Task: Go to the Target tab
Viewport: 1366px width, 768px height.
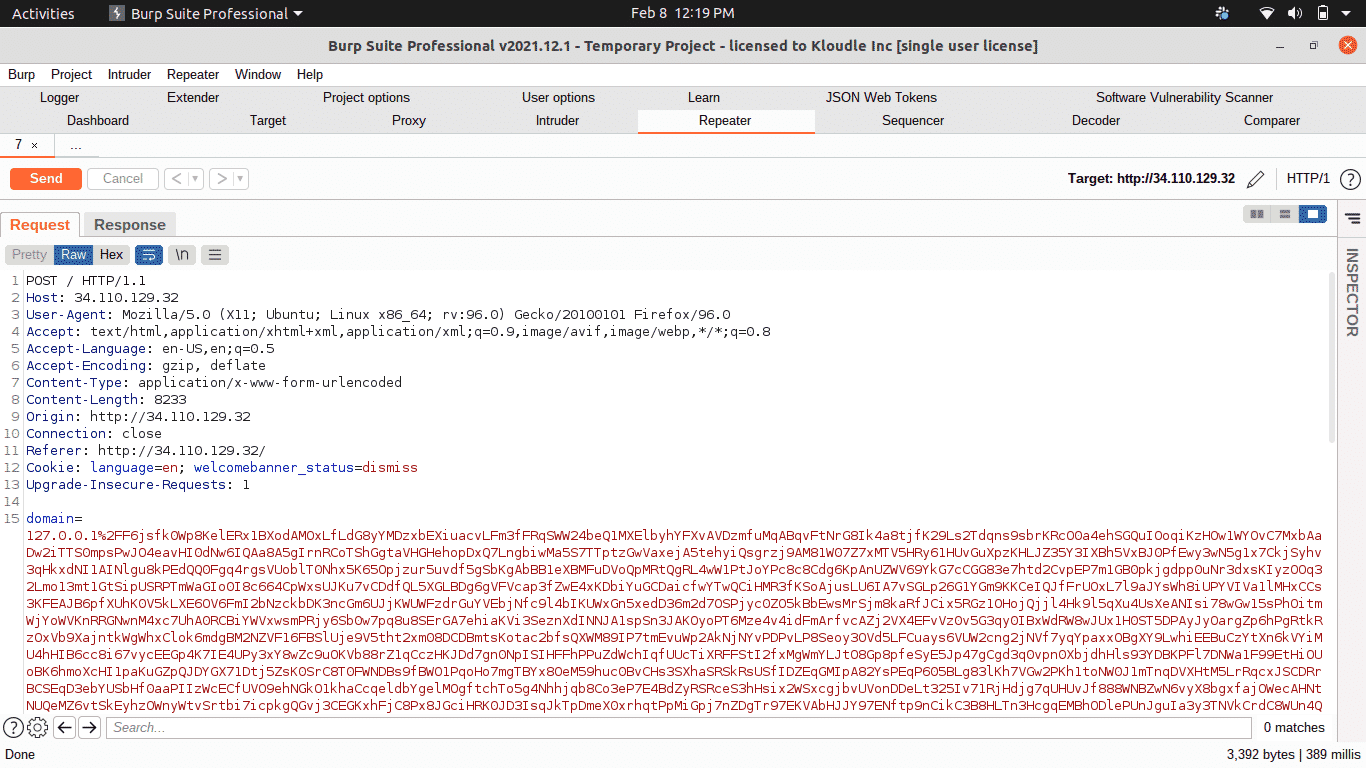Action: (268, 121)
